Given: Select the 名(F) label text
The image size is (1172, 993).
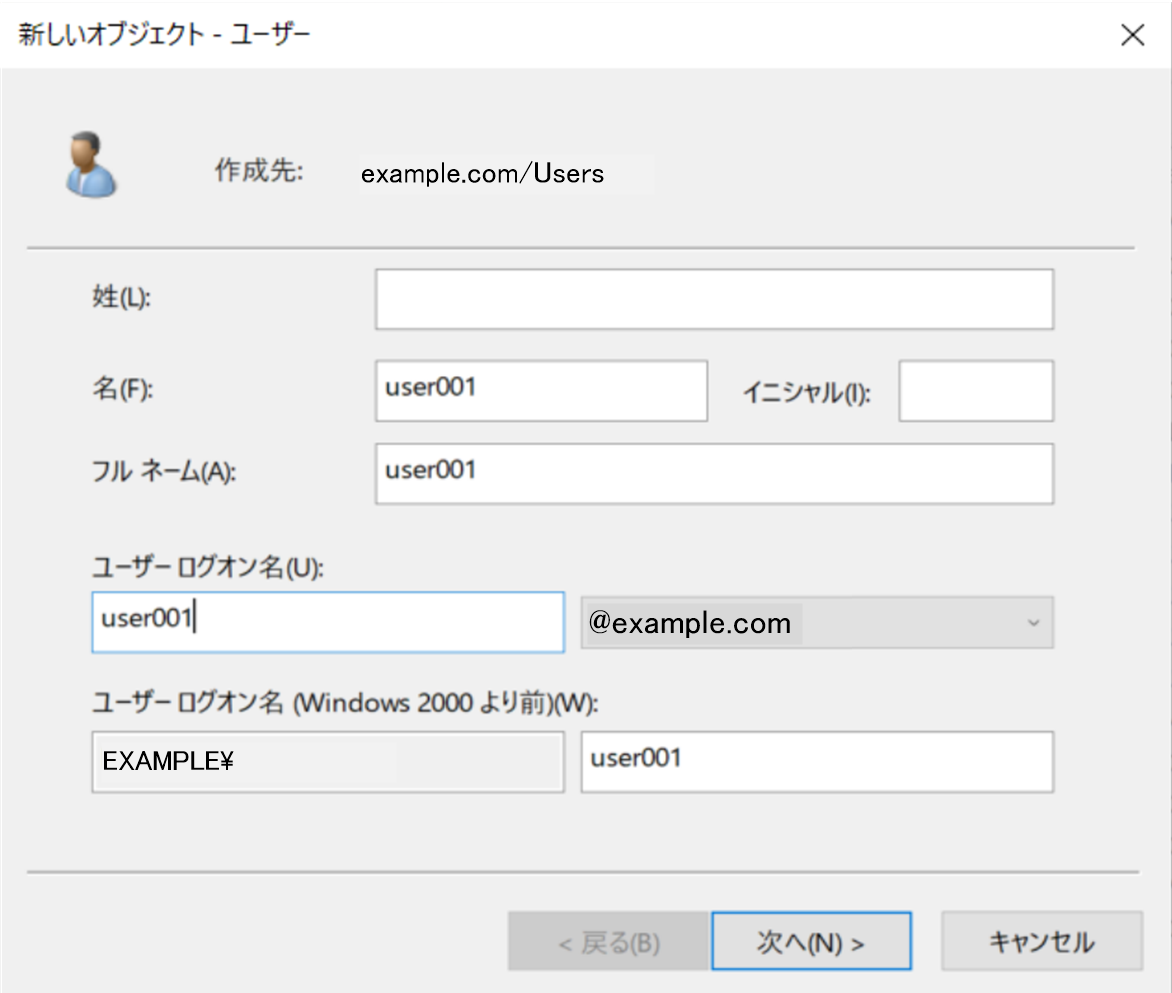Looking at the screenshot, I should coord(123,391).
